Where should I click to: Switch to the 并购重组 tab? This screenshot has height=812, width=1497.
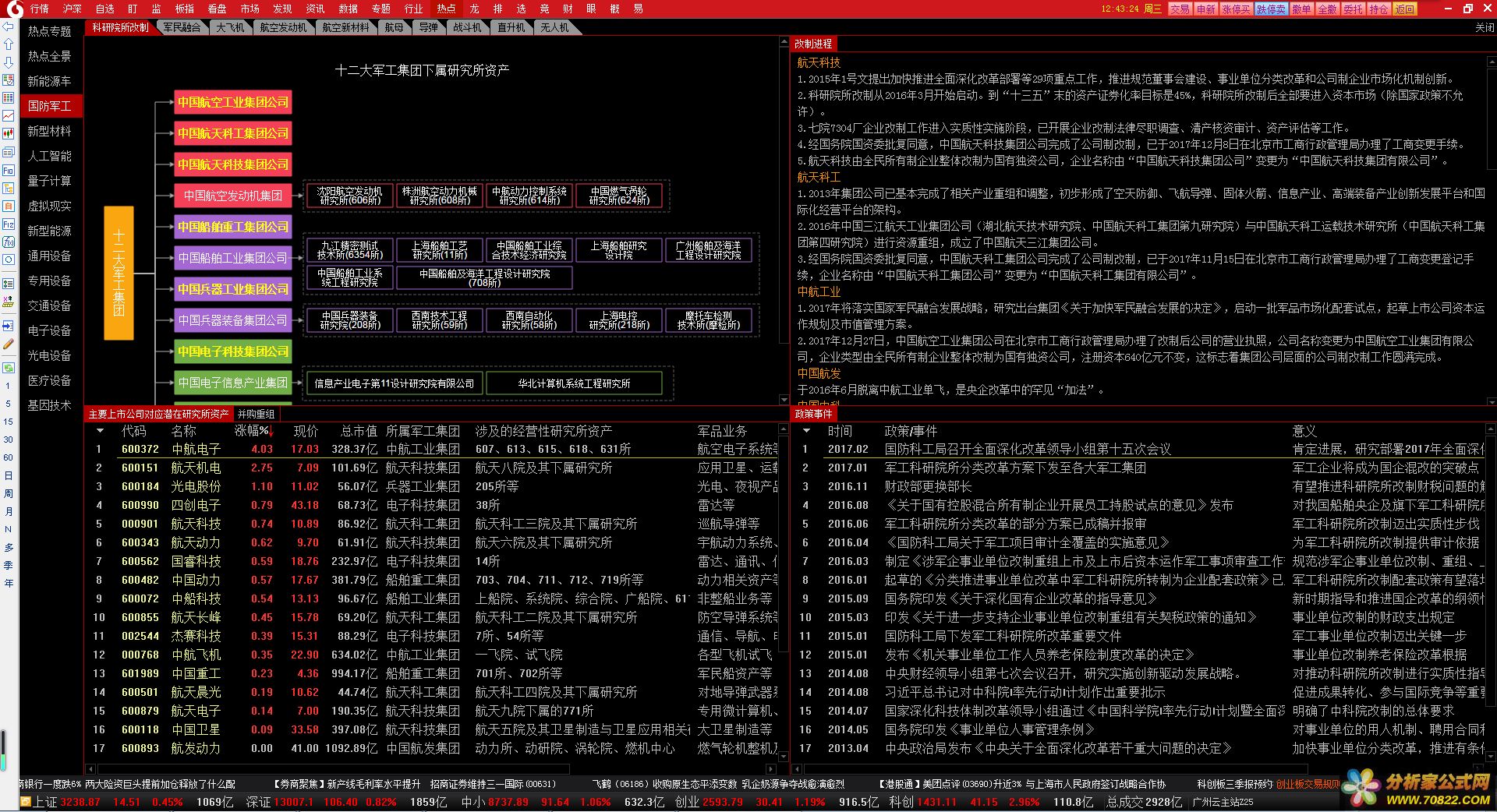[x=257, y=414]
